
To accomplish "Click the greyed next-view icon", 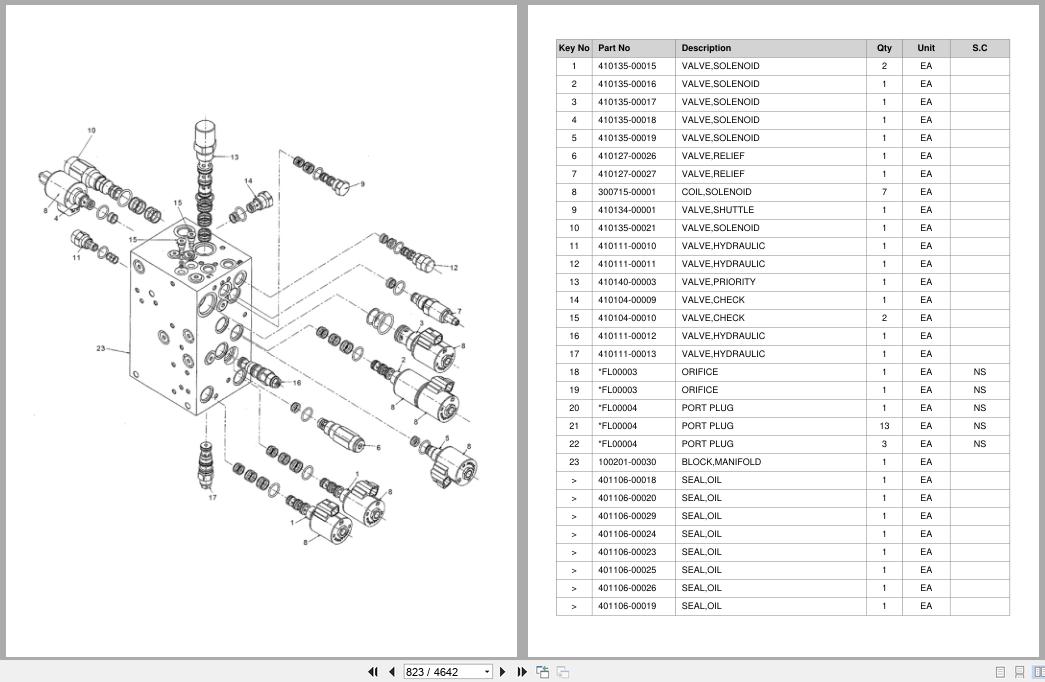I will point(563,672).
